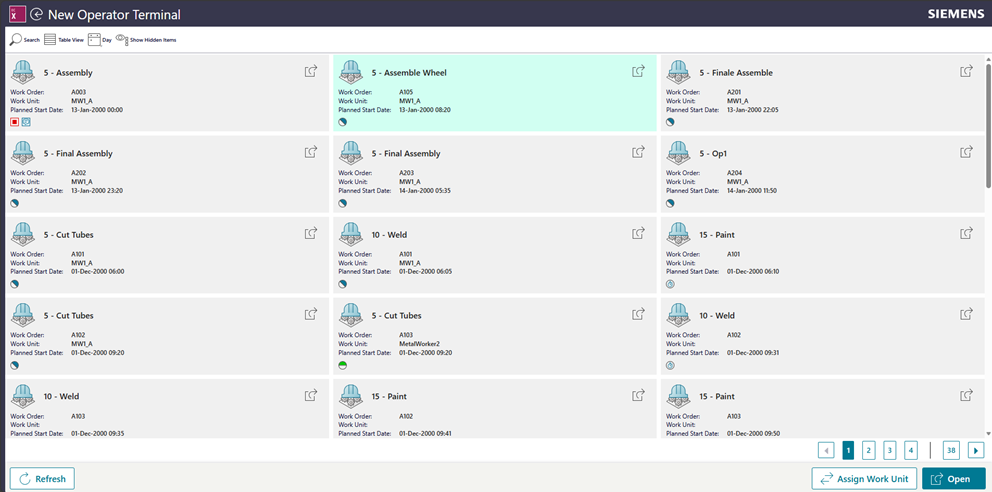
Task: Click open icon on 5 - Finale Assemble card
Action: tap(967, 71)
